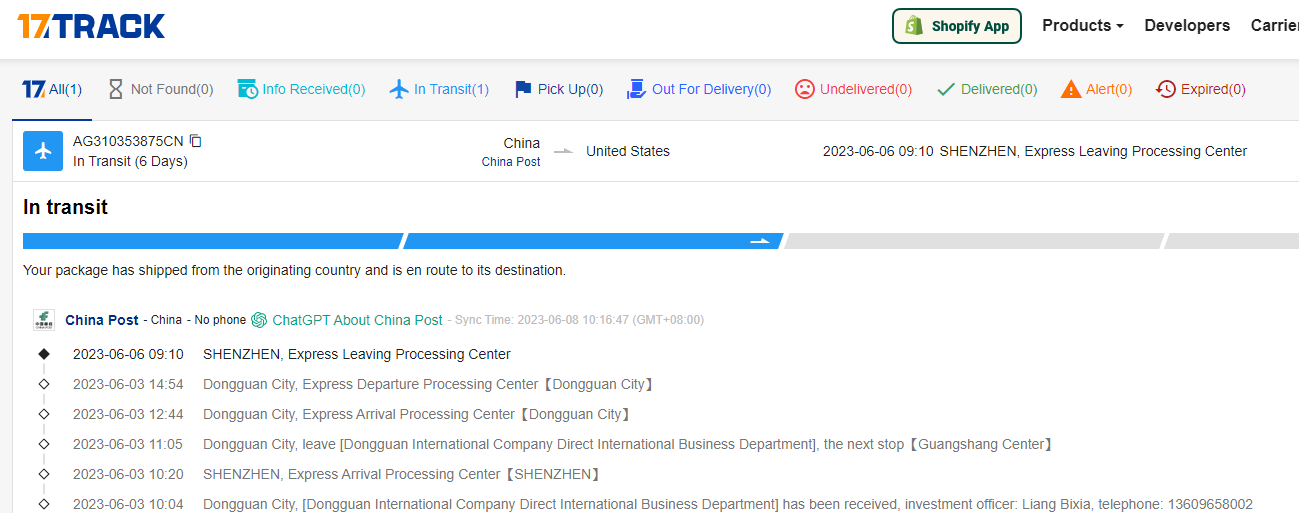Image resolution: width=1299 pixels, height=513 pixels.
Task: Open the Developers menu item
Action: [x=1187, y=26]
